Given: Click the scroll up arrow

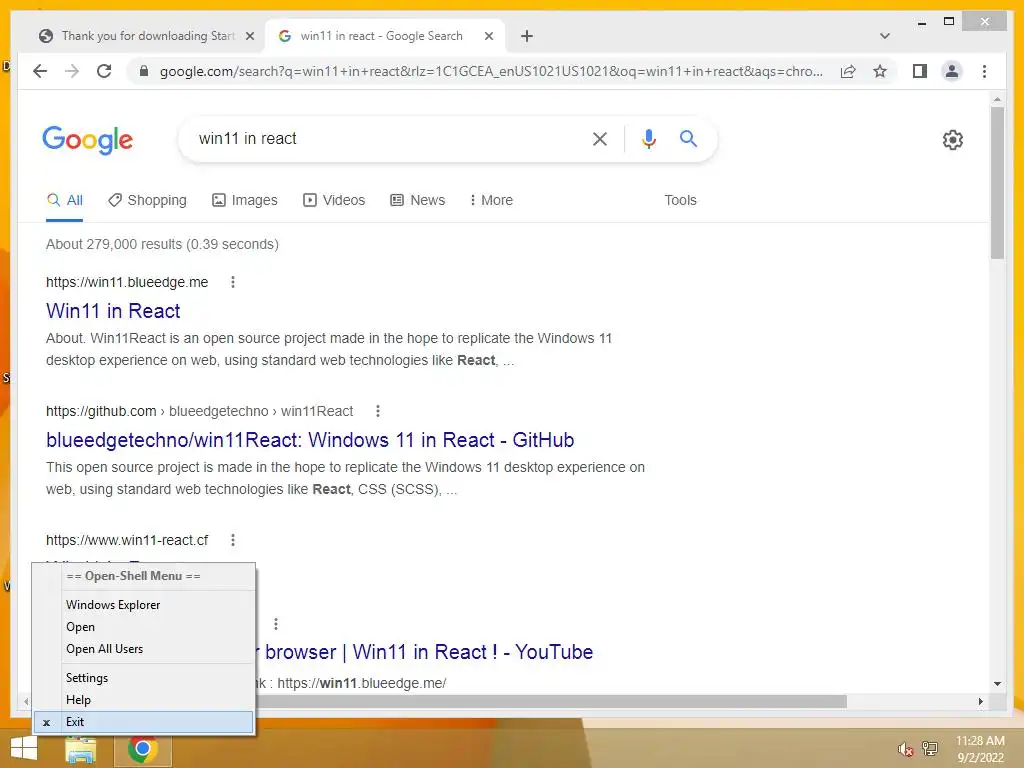Looking at the screenshot, I should tap(997, 99).
